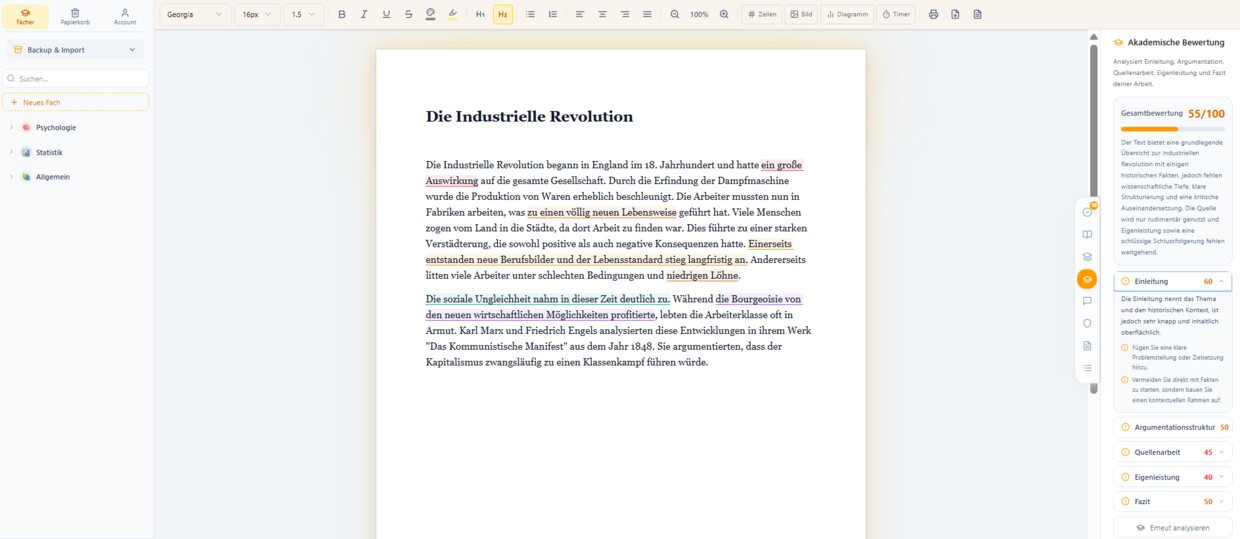Open the shield icon in the side rail

pyautogui.click(x=1087, y=323)
